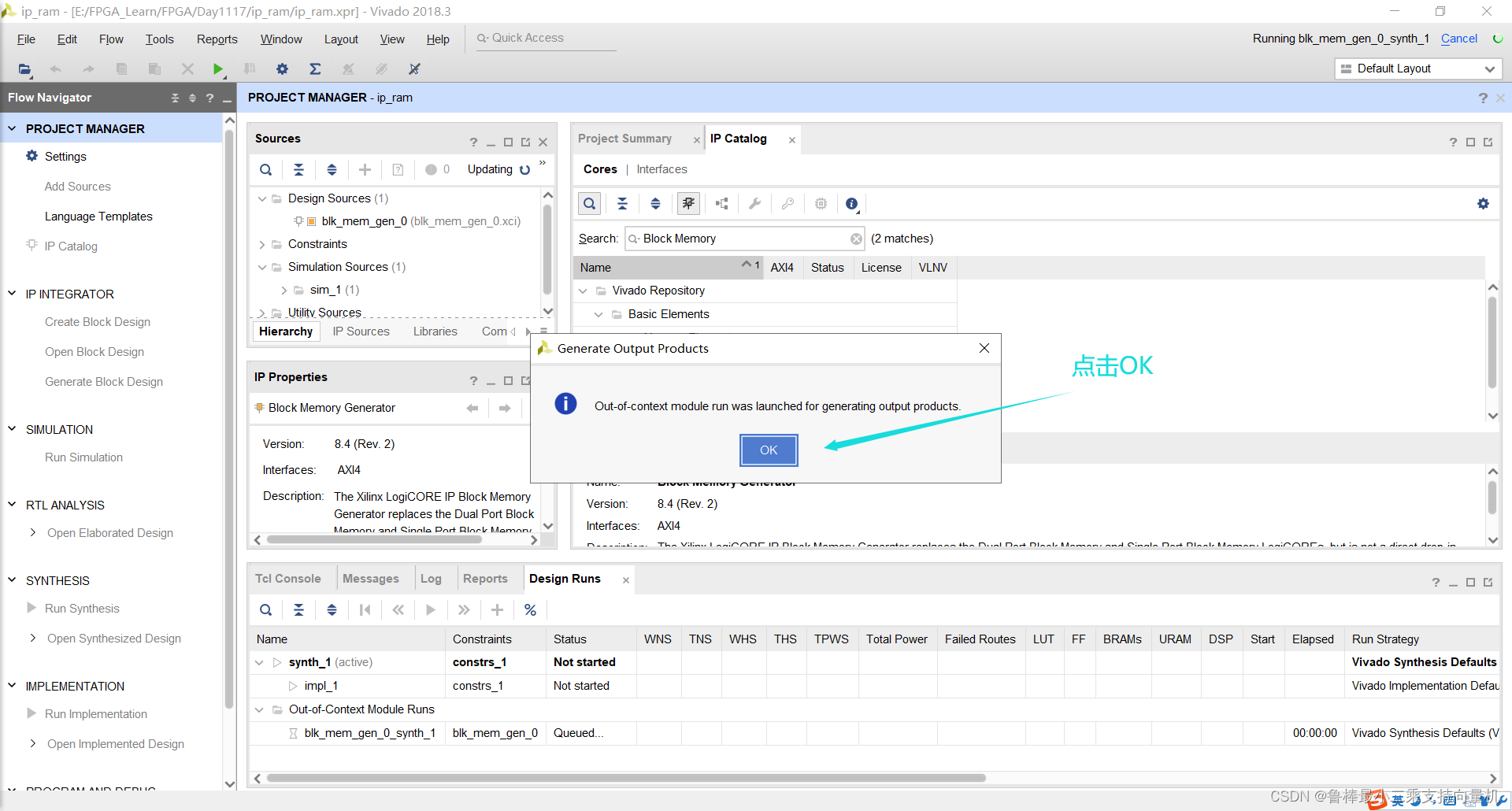Viewport: 1512px width, 811px height.
Task: Select blk_mem_gen_0_synth_1 run row
Action: (874, 733)
